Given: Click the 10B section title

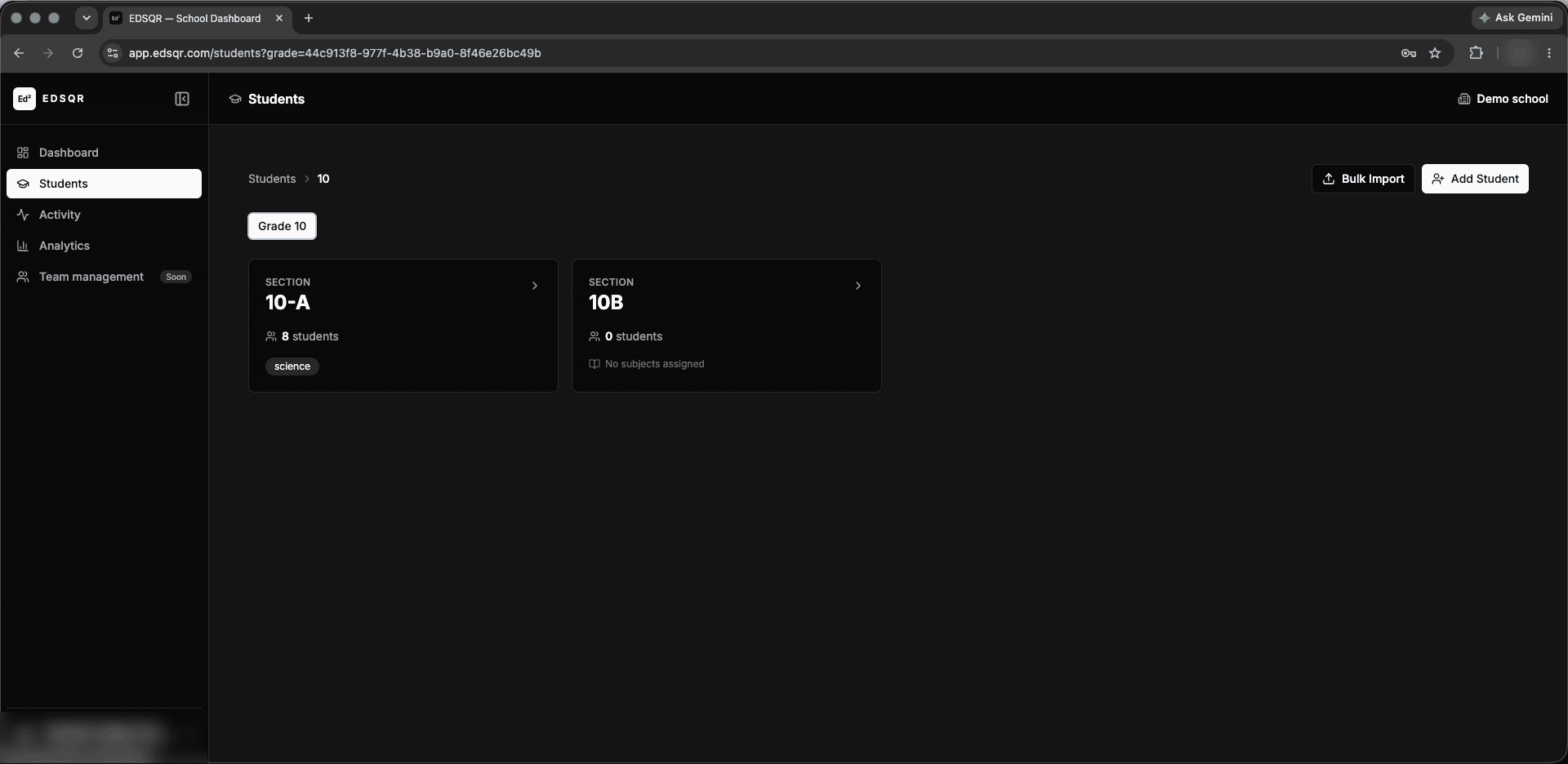Looking at the screenshot, I should click(x=606, y=303).
